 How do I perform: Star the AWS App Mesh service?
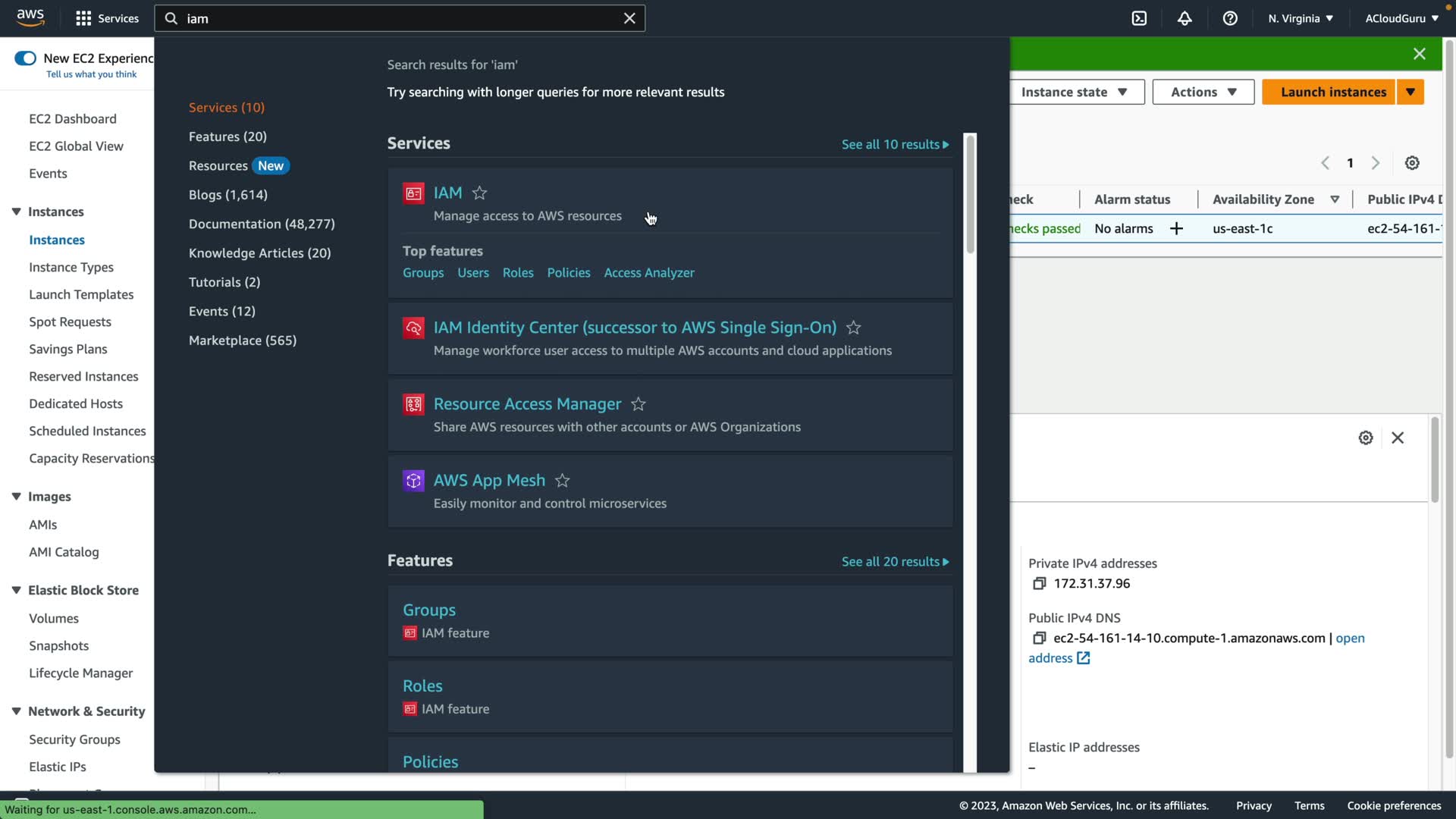pyautogui.click(x=562, y=481)
